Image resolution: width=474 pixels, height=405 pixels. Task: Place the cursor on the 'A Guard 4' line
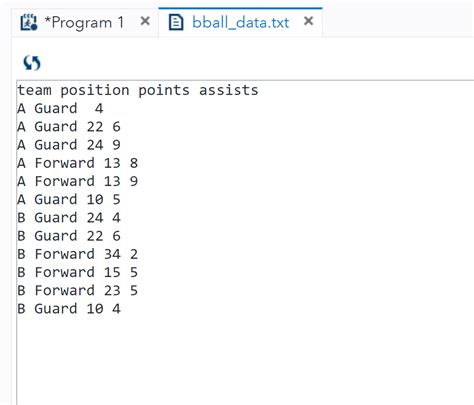pos(60,109)
